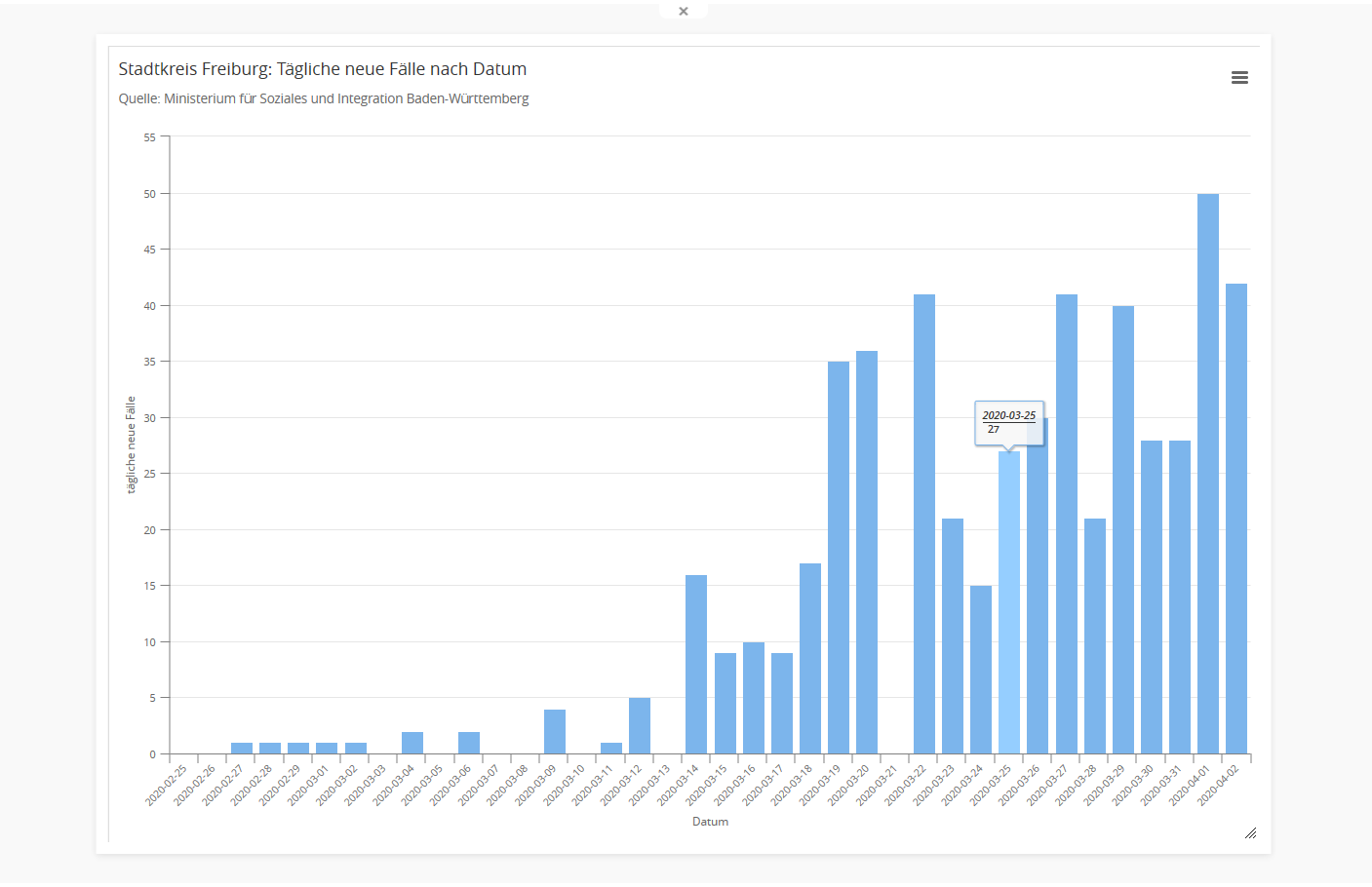Pick the bar for 2020-03-29
This screenshot has width=1372, height=887.
pyautogui.click(x=1123, y=530)
